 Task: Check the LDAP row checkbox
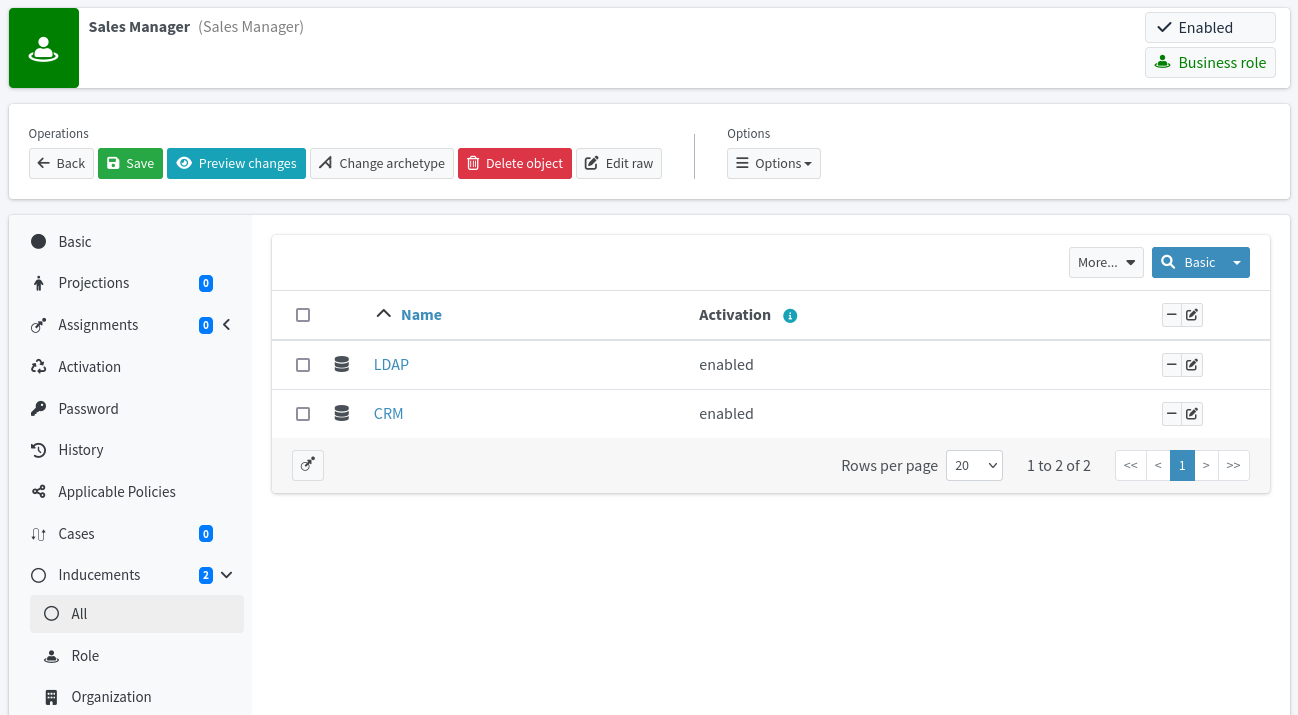point(303,364)
